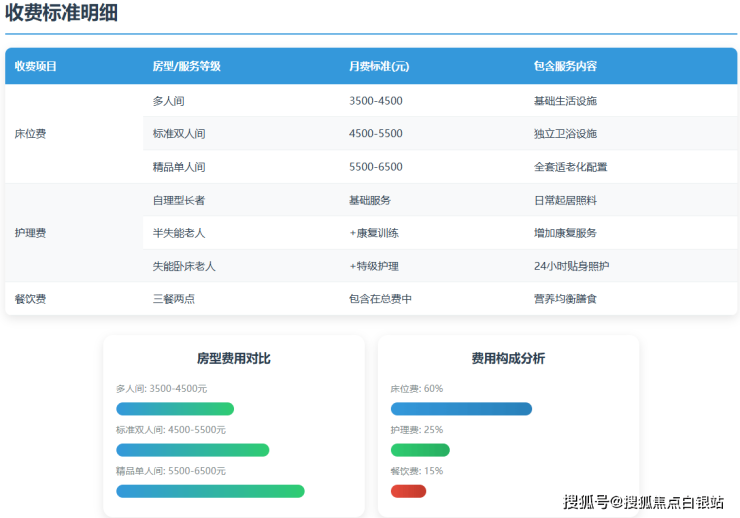
Task: Select the 收费项目 column header
Action: coord(36,66)
